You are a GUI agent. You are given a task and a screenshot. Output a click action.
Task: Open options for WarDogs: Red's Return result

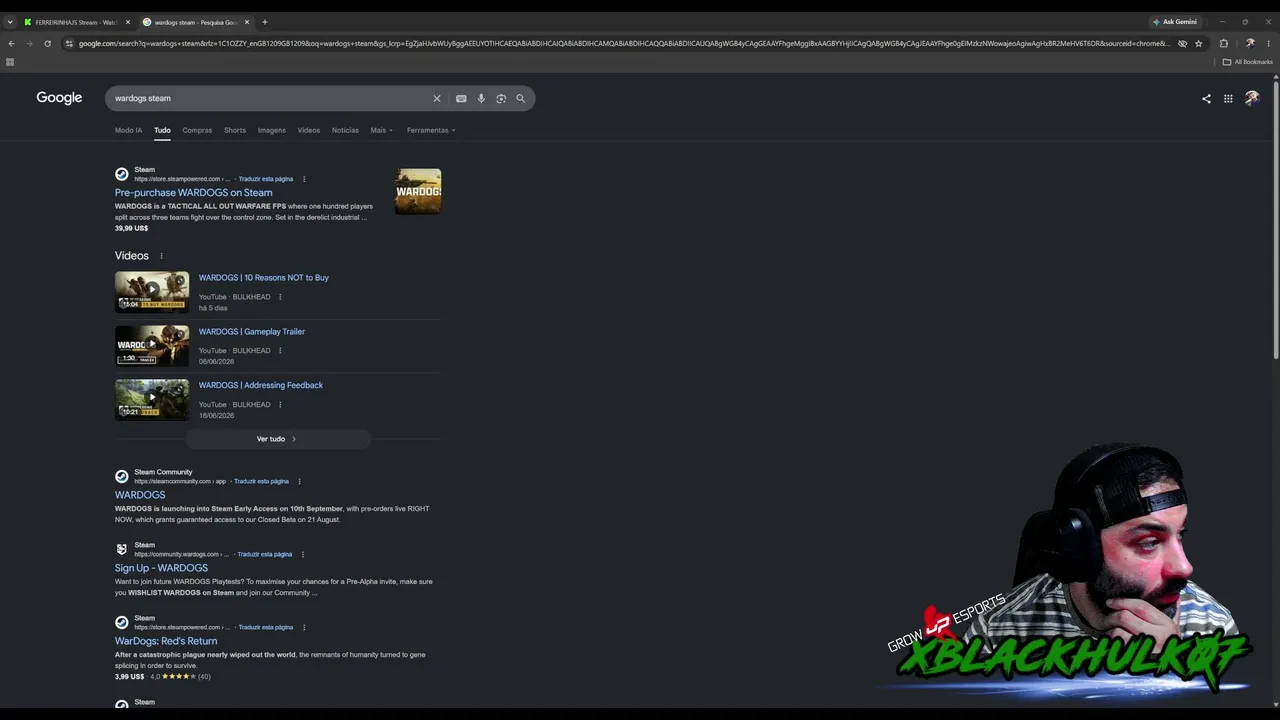point(304,627)
